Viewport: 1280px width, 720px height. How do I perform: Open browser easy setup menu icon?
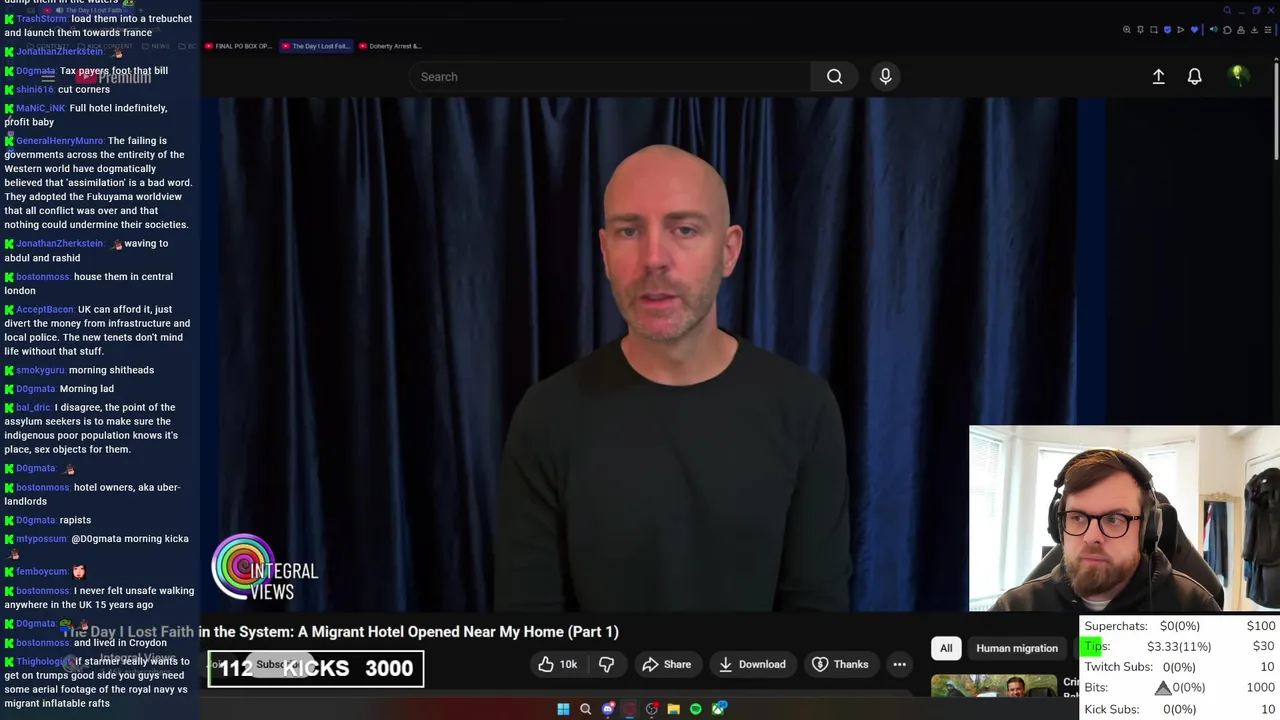pos(1268,30)
